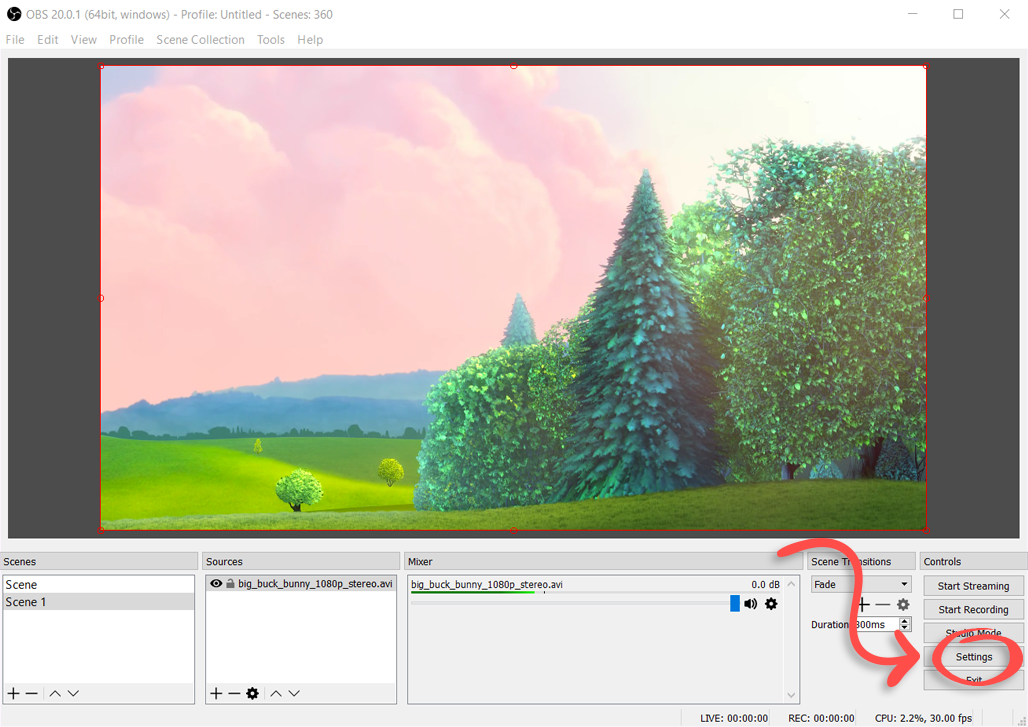The width and height of the screenshot is (1028, 727).
Task: Toggle visibility eye of big_buck_bunny source
Action: pyautogui.click(x=216, y=583)
